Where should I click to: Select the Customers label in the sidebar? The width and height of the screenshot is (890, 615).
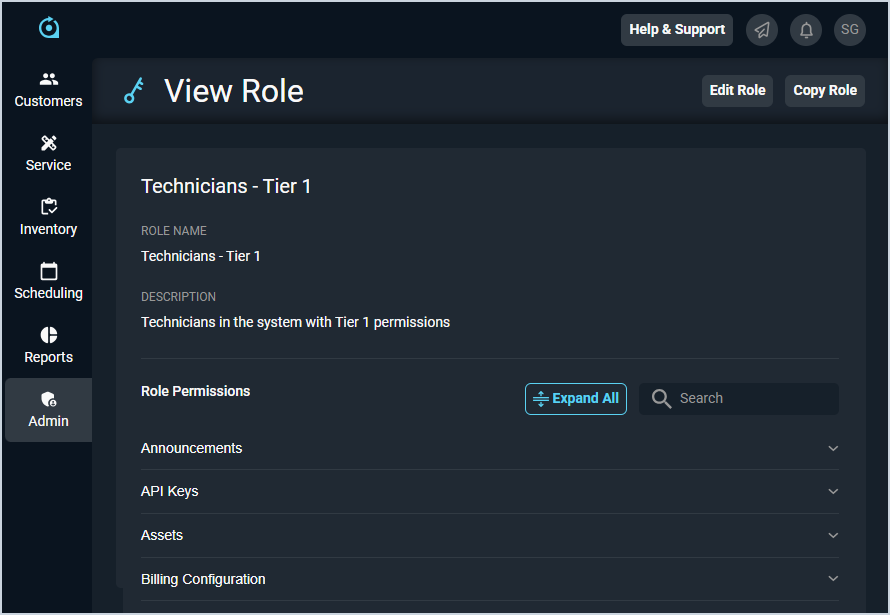48,102
